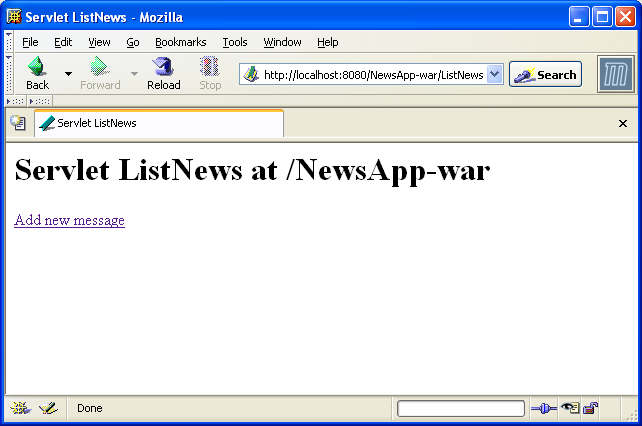
Task: Click the address bar URL field
Action: [373, 75]
